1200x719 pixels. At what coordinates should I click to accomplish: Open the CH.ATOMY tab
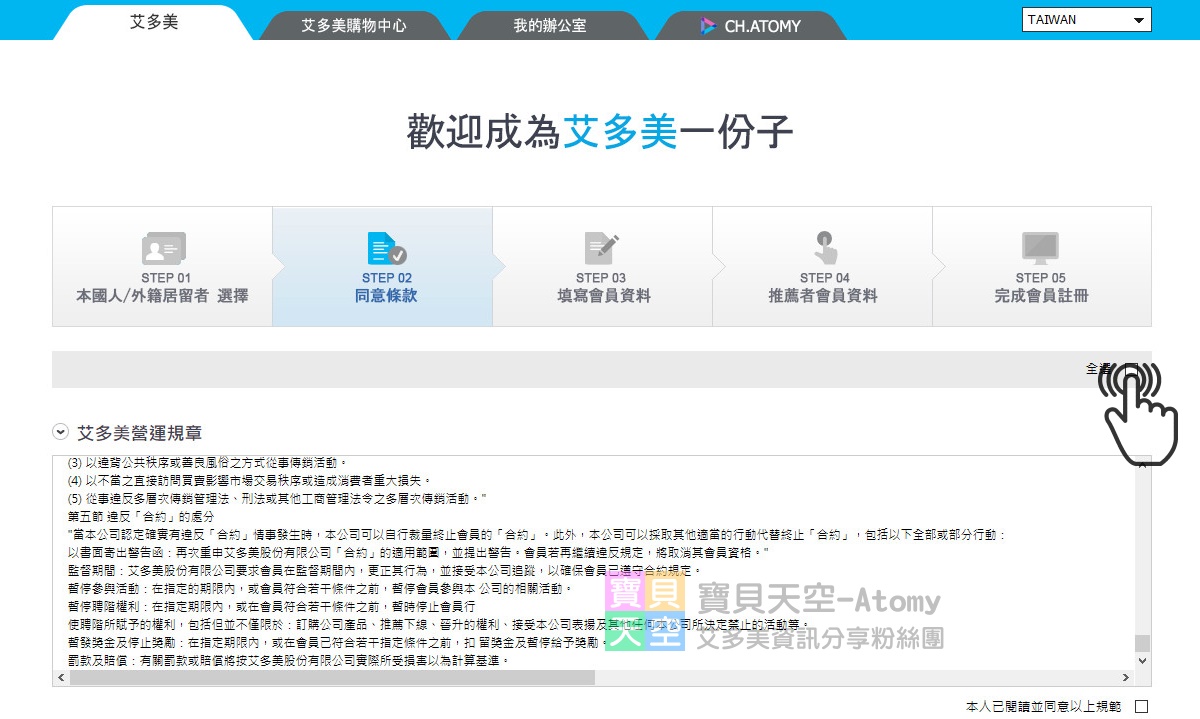click(751, 26)
